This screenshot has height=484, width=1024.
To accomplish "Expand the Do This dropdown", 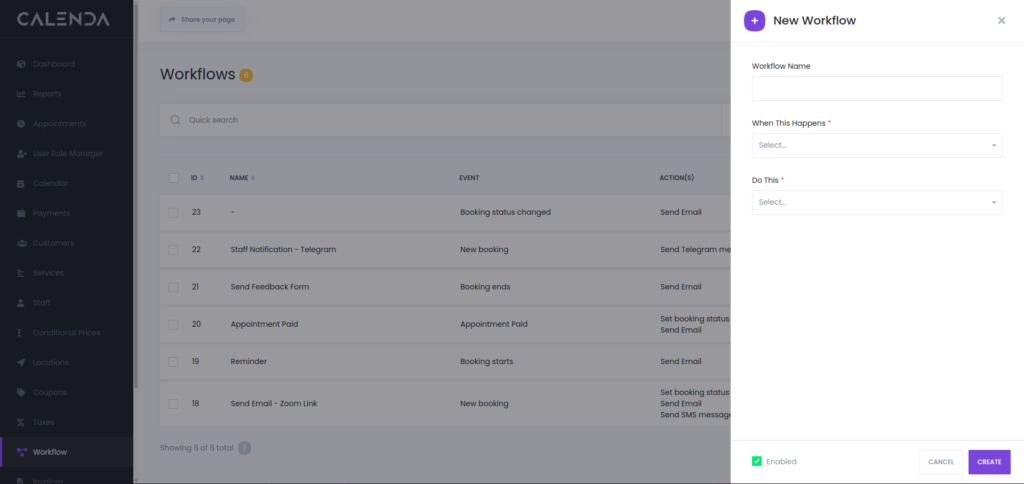I will 876,202.
